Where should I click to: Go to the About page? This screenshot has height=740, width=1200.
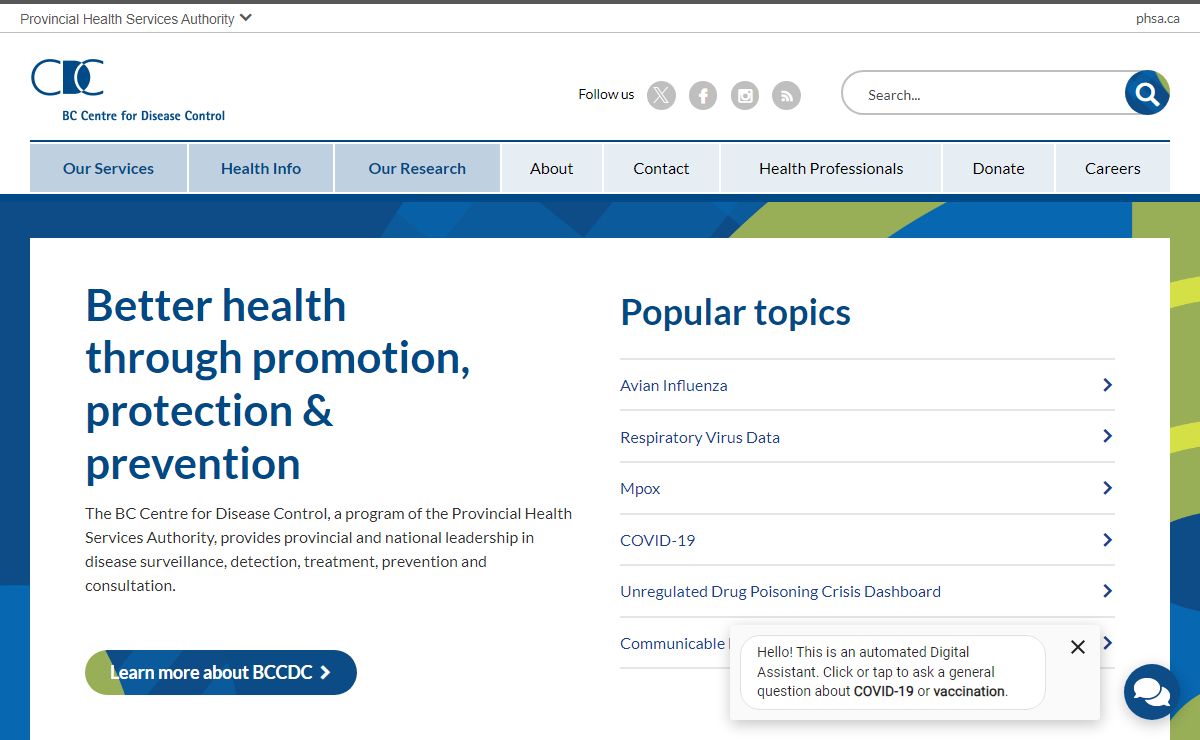click(552, 168)
